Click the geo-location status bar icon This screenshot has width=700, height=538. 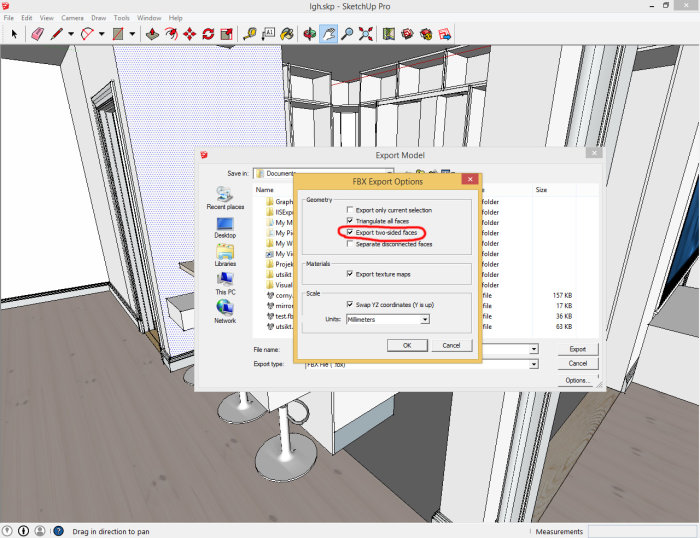pos(7,531)
